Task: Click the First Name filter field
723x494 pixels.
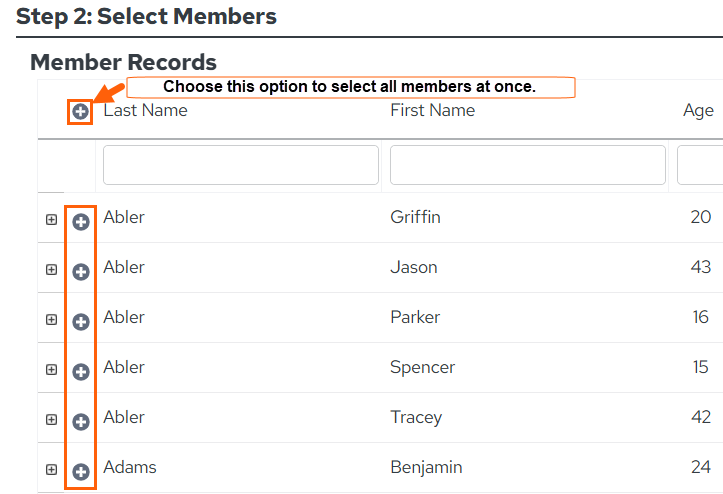Action: [527, 165]
